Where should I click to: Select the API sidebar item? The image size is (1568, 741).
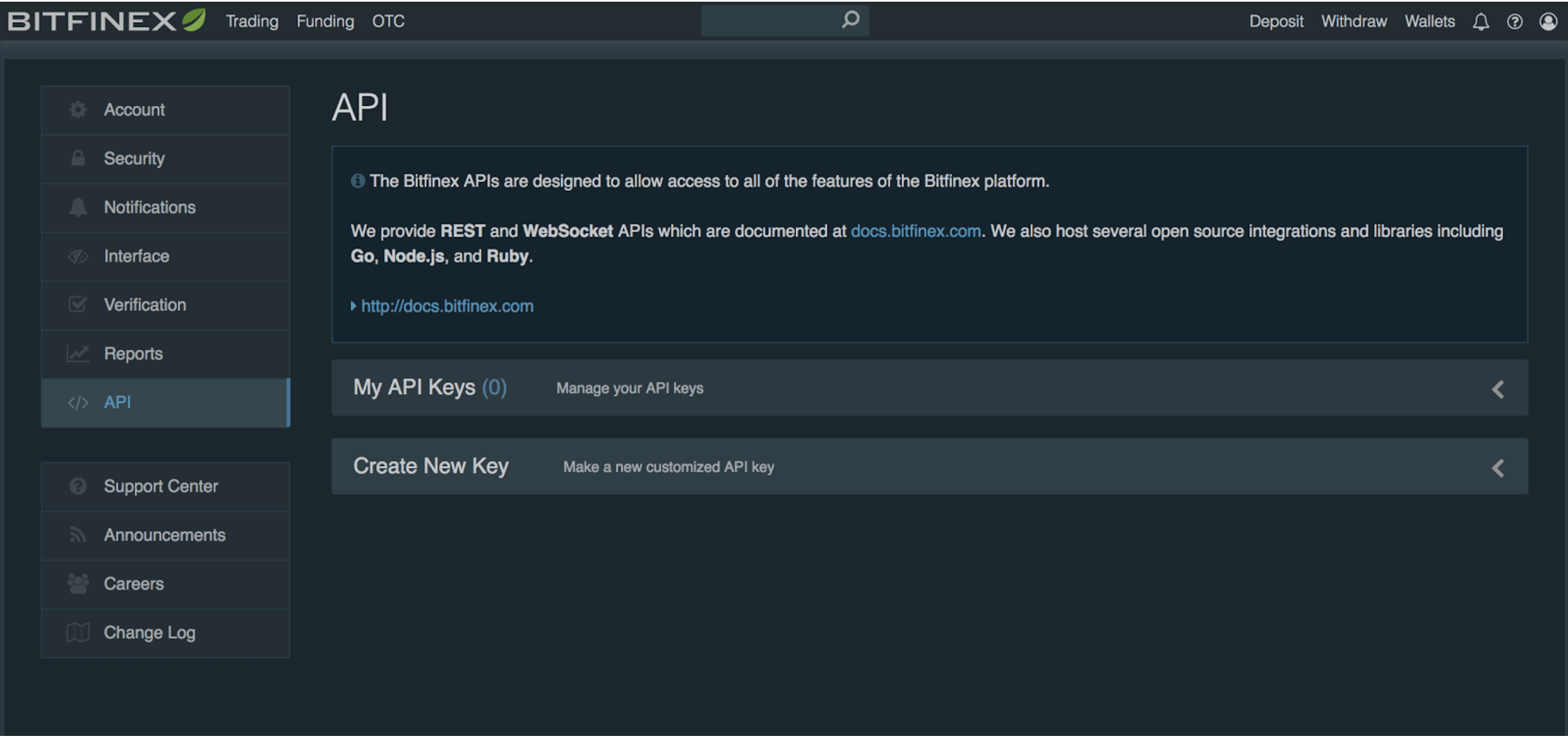click(165, 403)
